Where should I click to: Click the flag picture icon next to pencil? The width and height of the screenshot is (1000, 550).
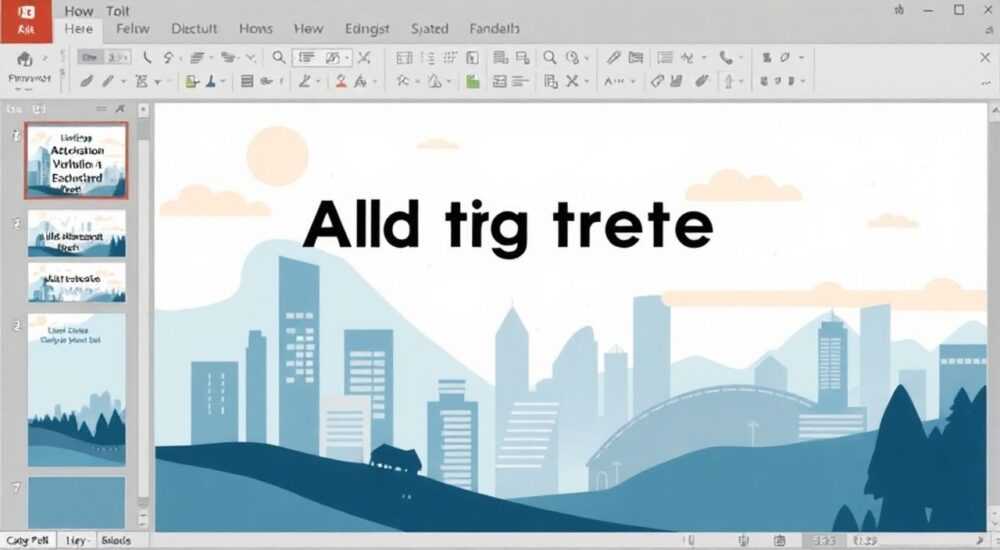(635, 57)
